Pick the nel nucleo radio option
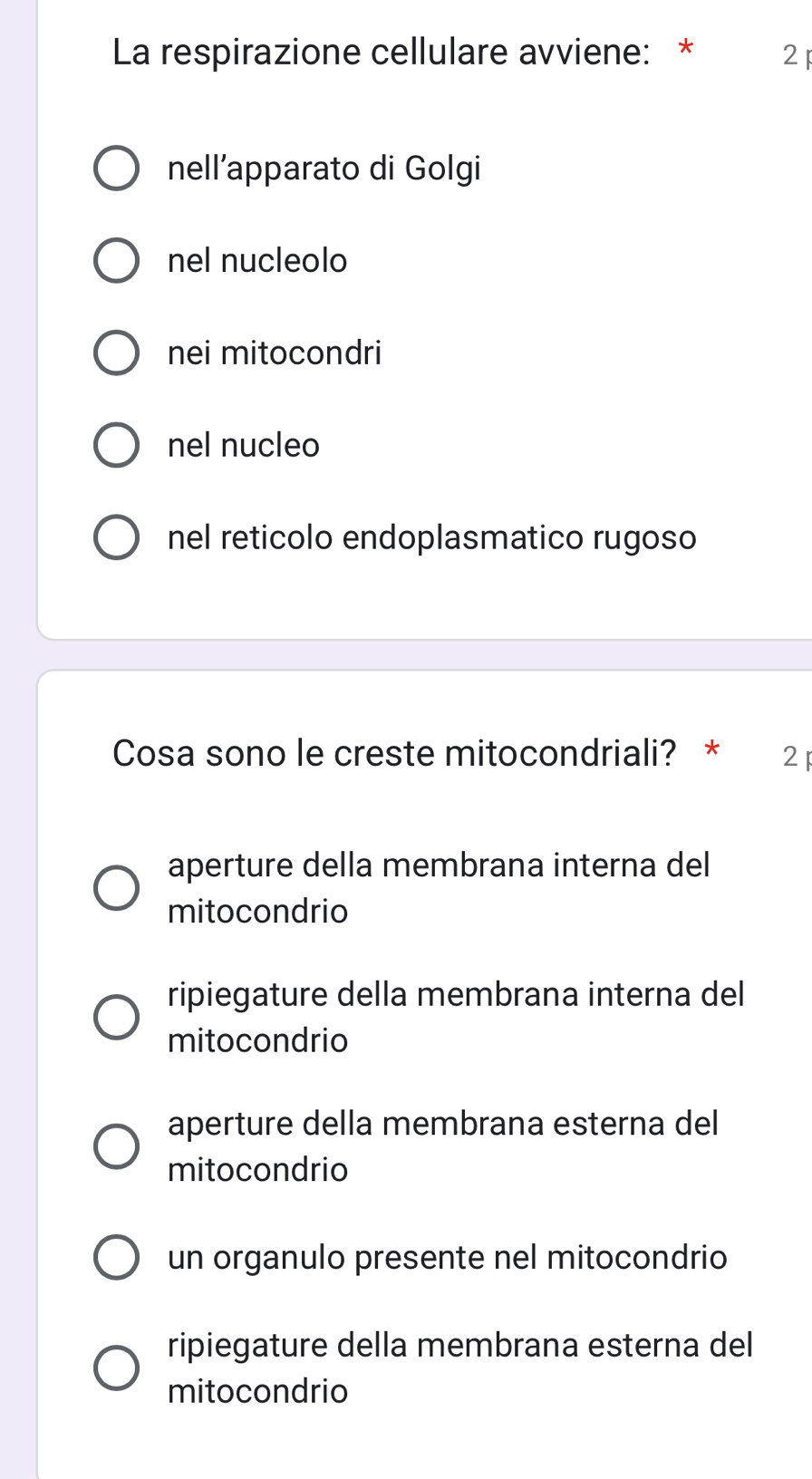812x1479 pixels. [x=117, y=445]
